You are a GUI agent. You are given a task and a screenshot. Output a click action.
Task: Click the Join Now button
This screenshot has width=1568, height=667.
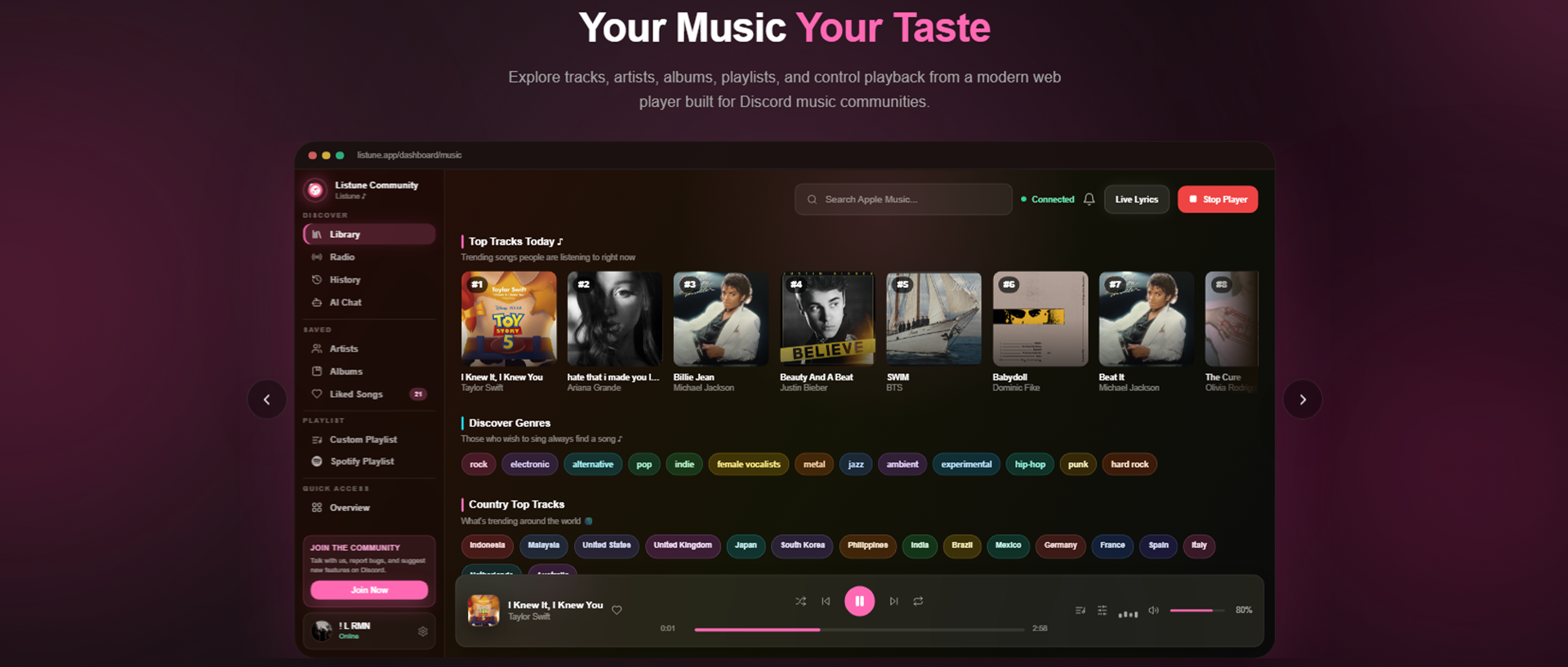tap(369, 590)
